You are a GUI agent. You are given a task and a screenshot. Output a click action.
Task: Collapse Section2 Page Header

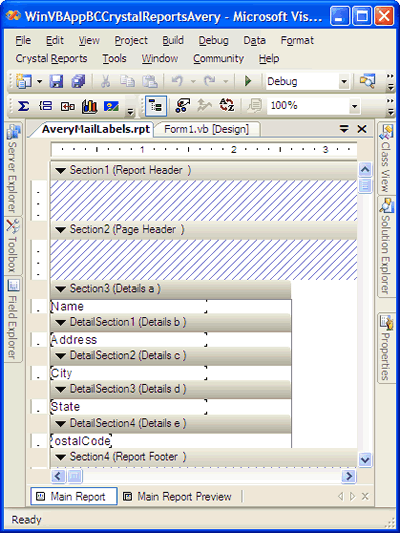(x=61, y=230)
